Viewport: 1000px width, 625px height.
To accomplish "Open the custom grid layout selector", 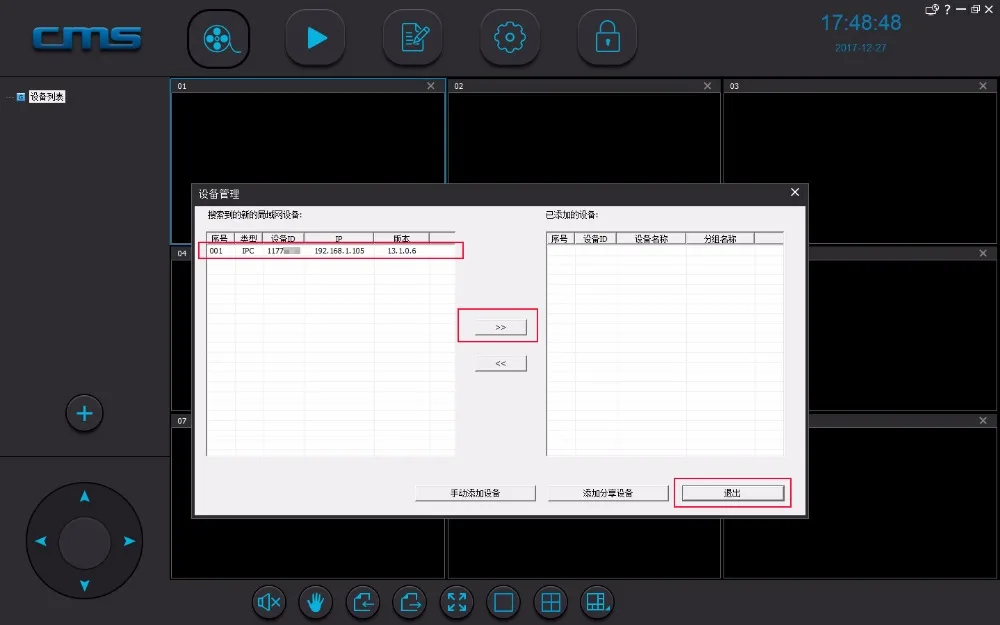I will pyautogui.click(x=597, y=602).
